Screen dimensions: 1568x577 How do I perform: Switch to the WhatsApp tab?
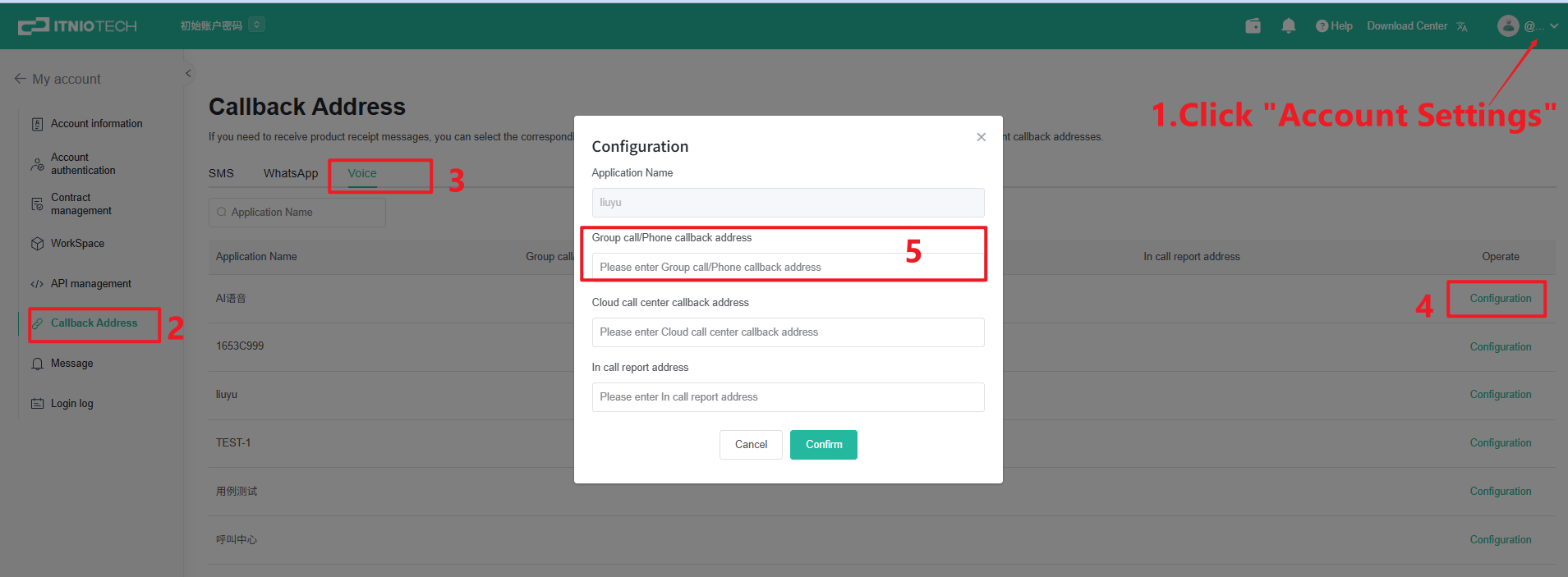tap(290, 173)
